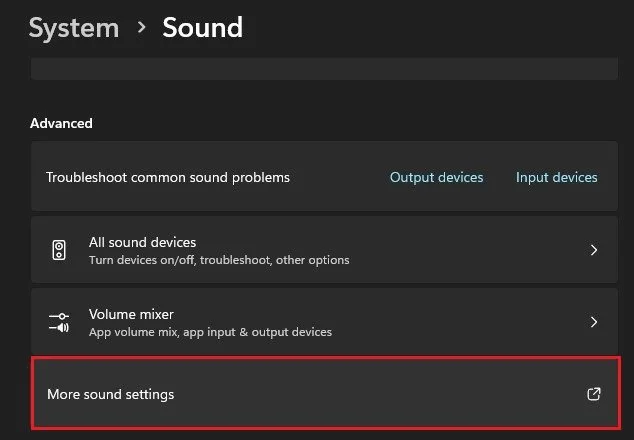Image resolution: width=634 pixels, height=440 pixels.
Task: Open Output devices troubleshooter link
Action: tap(436, 177)
